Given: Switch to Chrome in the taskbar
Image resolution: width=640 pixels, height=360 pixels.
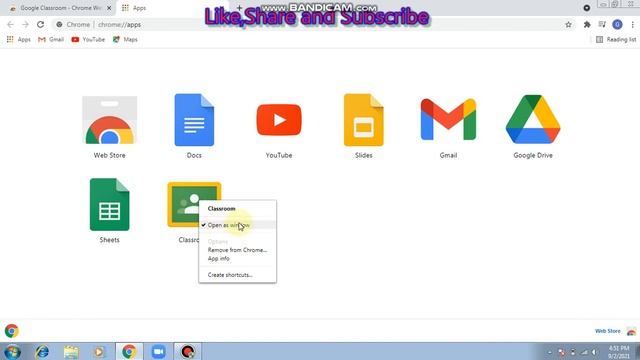Looking at the screenshot, I should [129, 352].
